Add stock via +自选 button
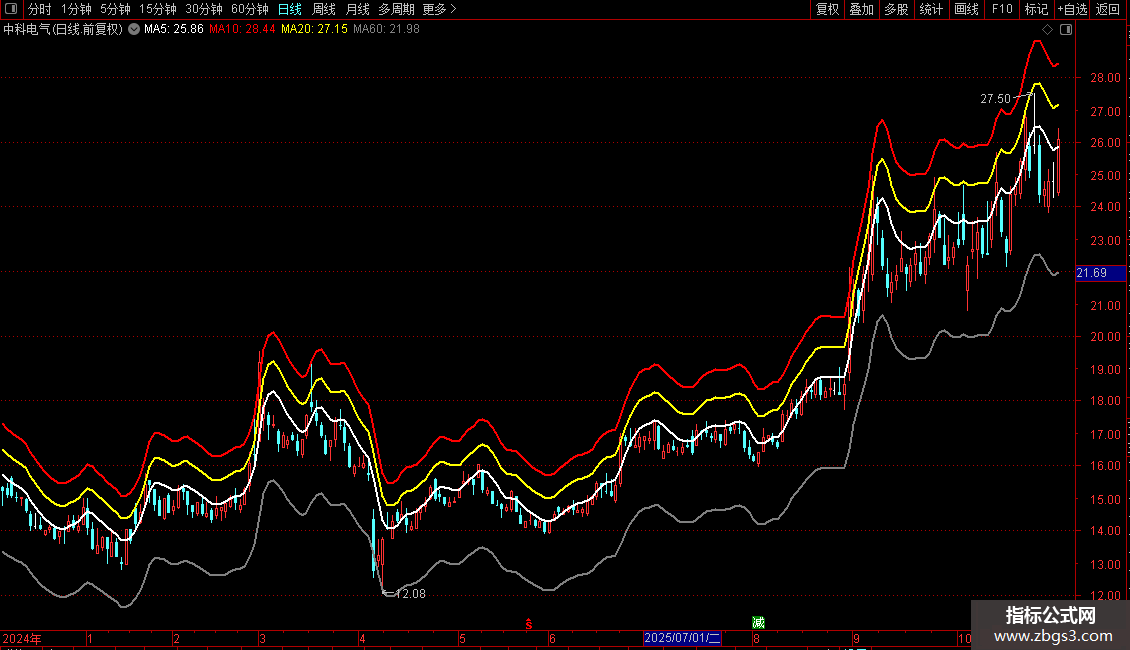 click(x=1072, y=9)
